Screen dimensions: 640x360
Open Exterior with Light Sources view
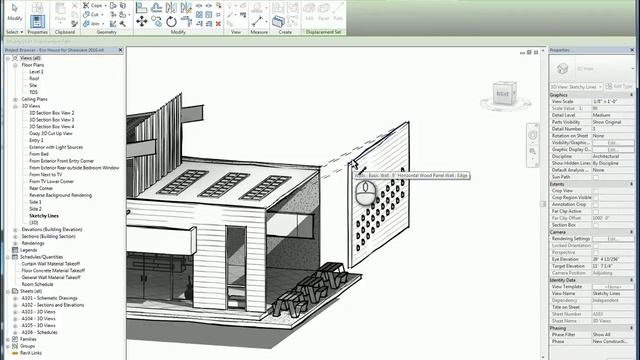[56, 147]
